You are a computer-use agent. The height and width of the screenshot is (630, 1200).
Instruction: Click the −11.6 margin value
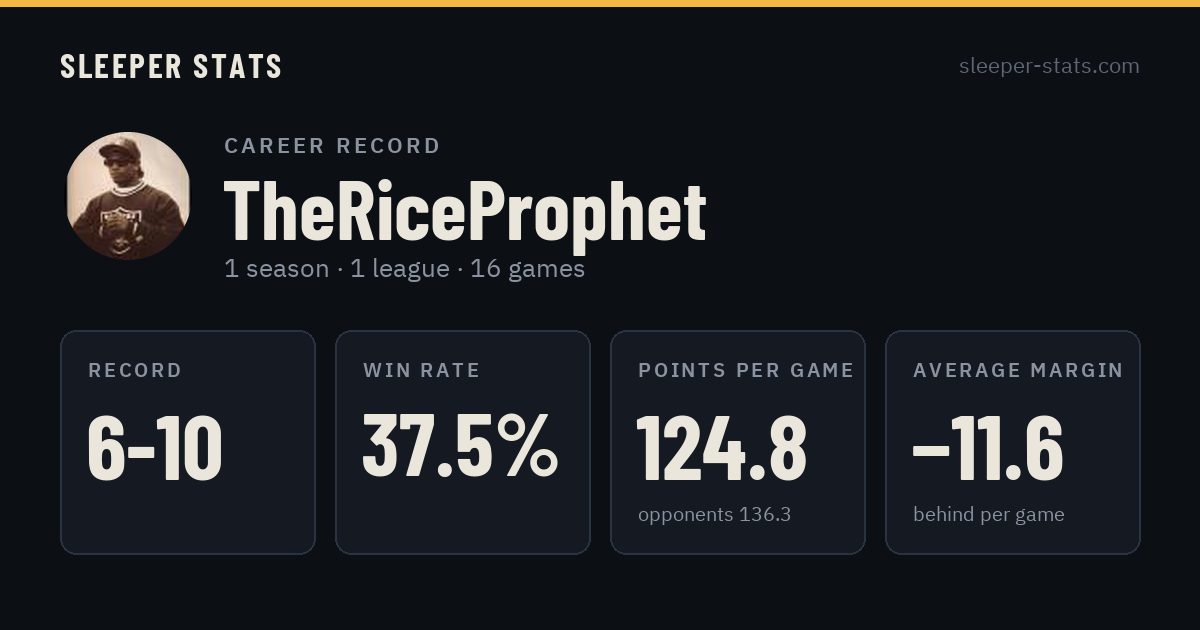(x=988, y=448)
